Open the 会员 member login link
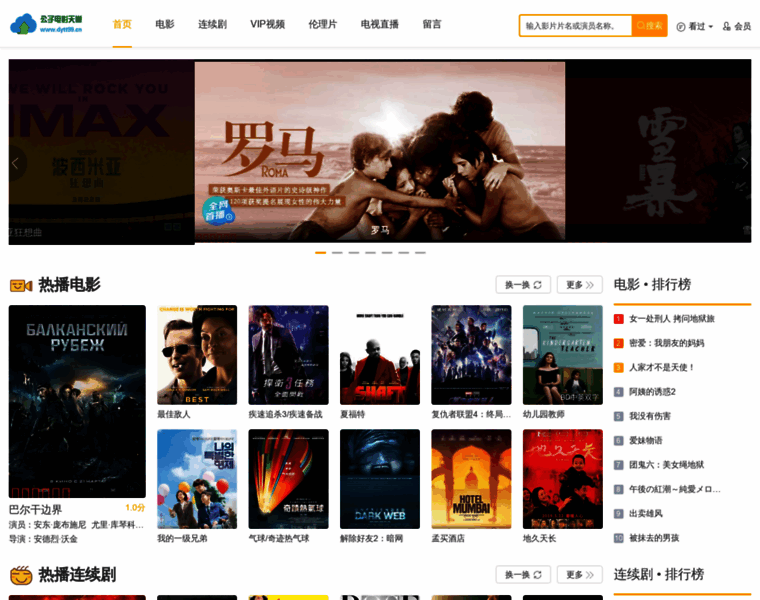Image resolution: width=760 pixels, height=600 pixels. [737, 26]
